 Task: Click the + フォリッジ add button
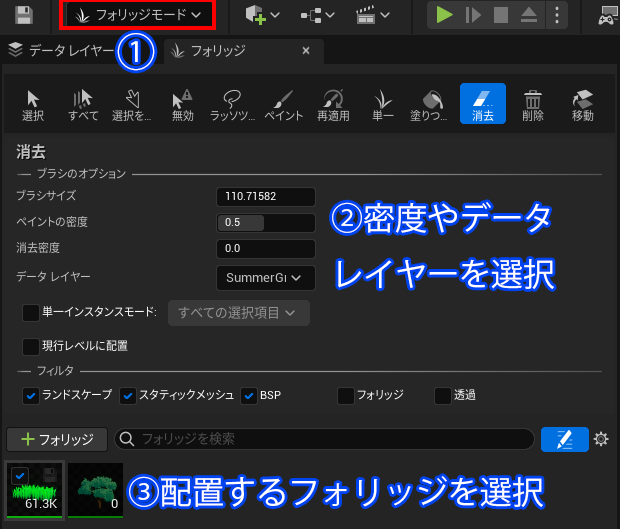[x=57, y=439]
